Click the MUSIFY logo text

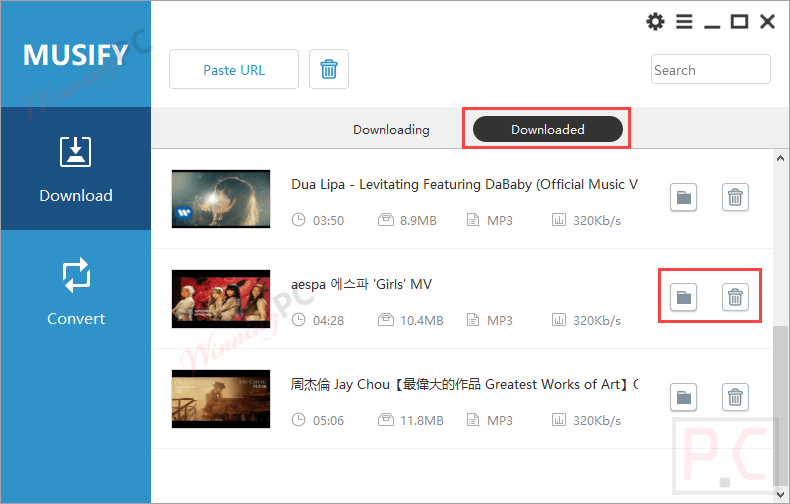(76, 54)
